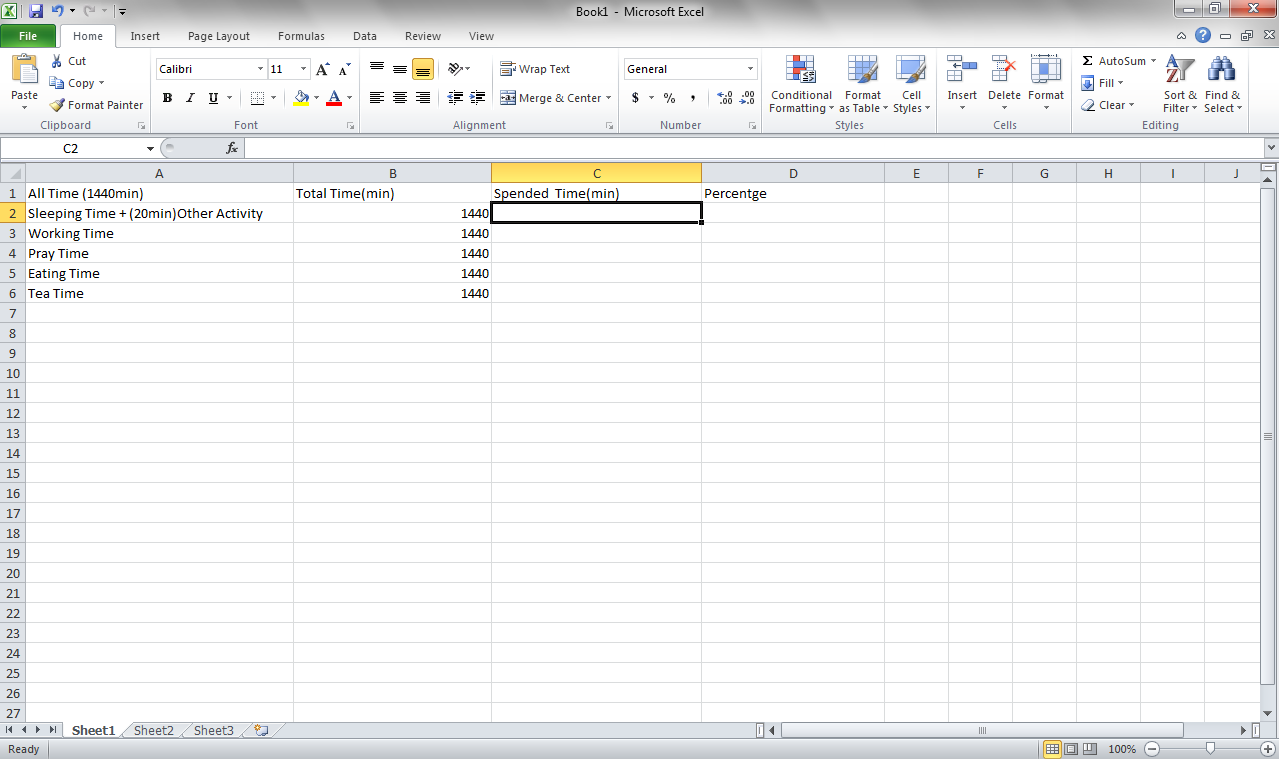Screen dimensions: 1279x759
Task: Click the Sort & Filter button
Action: click(x=1179, y=85)
